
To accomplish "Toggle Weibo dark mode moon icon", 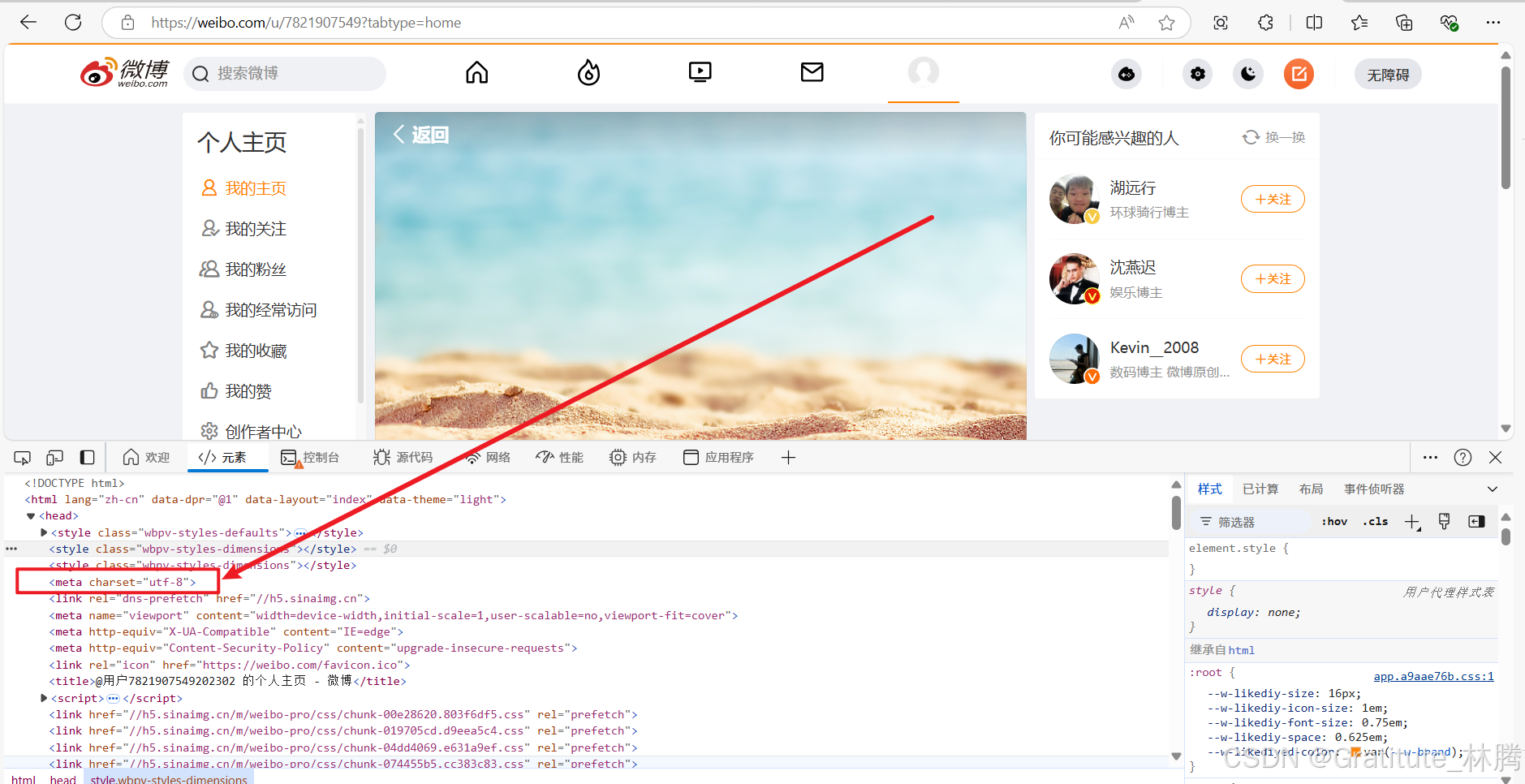I will click(1248, 74).
